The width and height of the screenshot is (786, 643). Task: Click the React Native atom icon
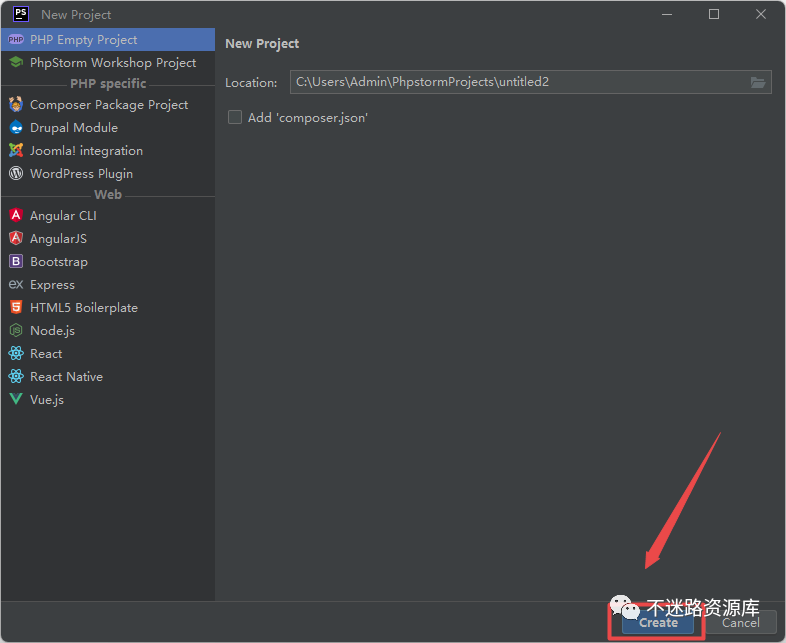[16, 376]
